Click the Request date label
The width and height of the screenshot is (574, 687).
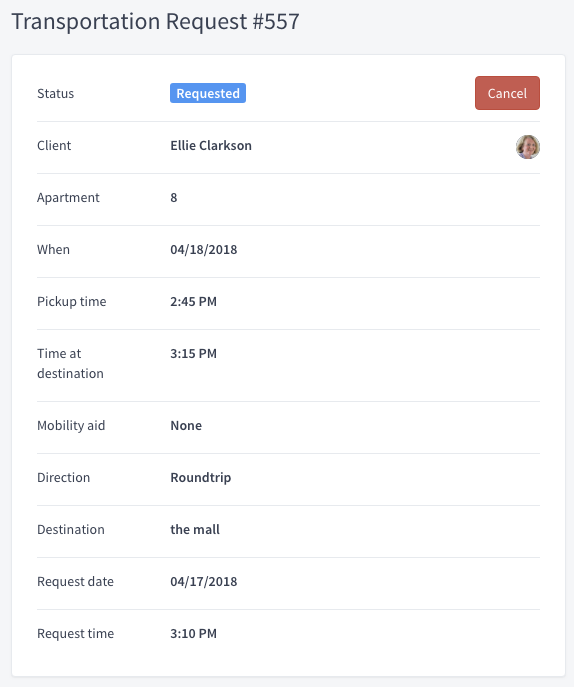75,581
